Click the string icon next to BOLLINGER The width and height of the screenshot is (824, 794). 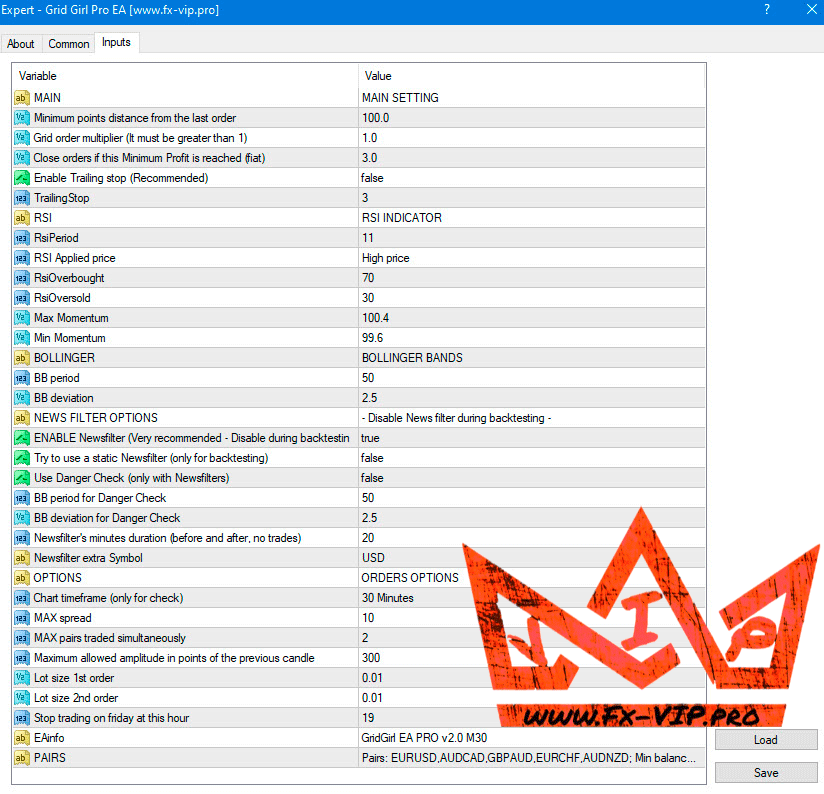click(x=22, y=358)
